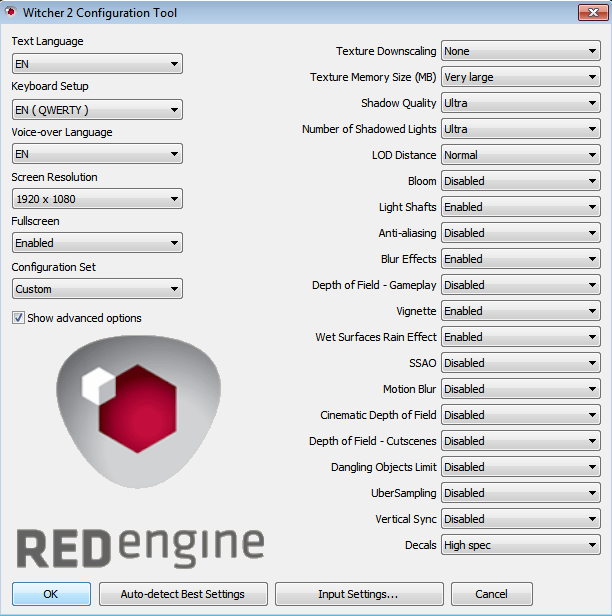Viewport: 612px width, 616px height.
Task: Open Input Settings dialog
Action: coord(359,594)
